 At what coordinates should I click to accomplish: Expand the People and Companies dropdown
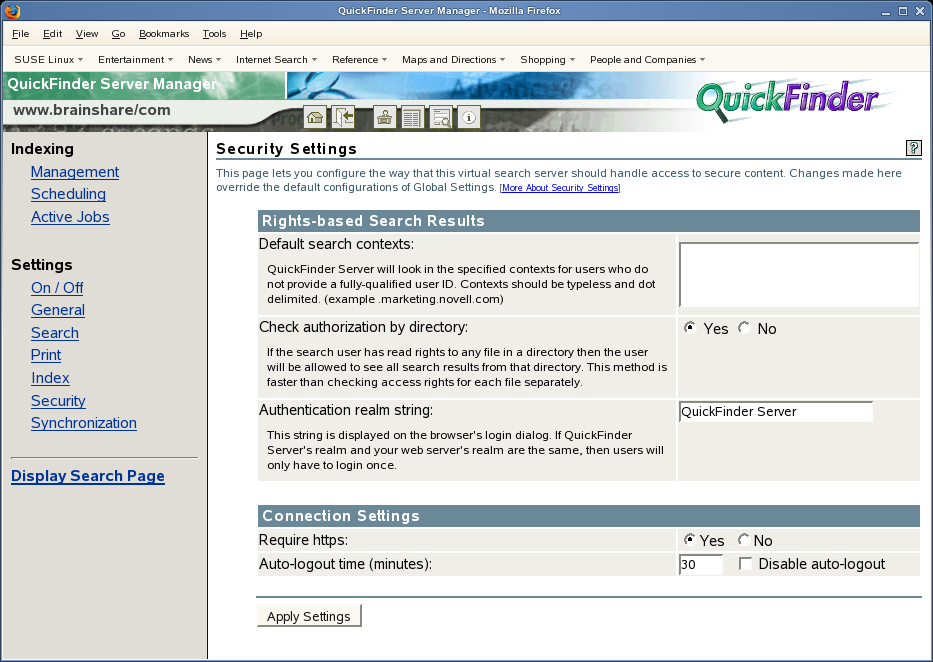[x=647, y=59]
